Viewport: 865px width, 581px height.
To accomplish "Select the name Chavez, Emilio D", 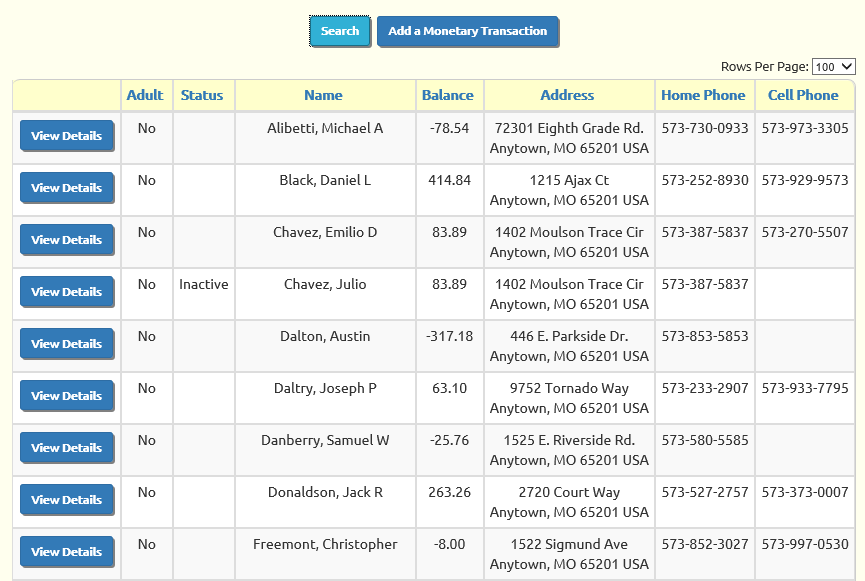I will (325, 232).
